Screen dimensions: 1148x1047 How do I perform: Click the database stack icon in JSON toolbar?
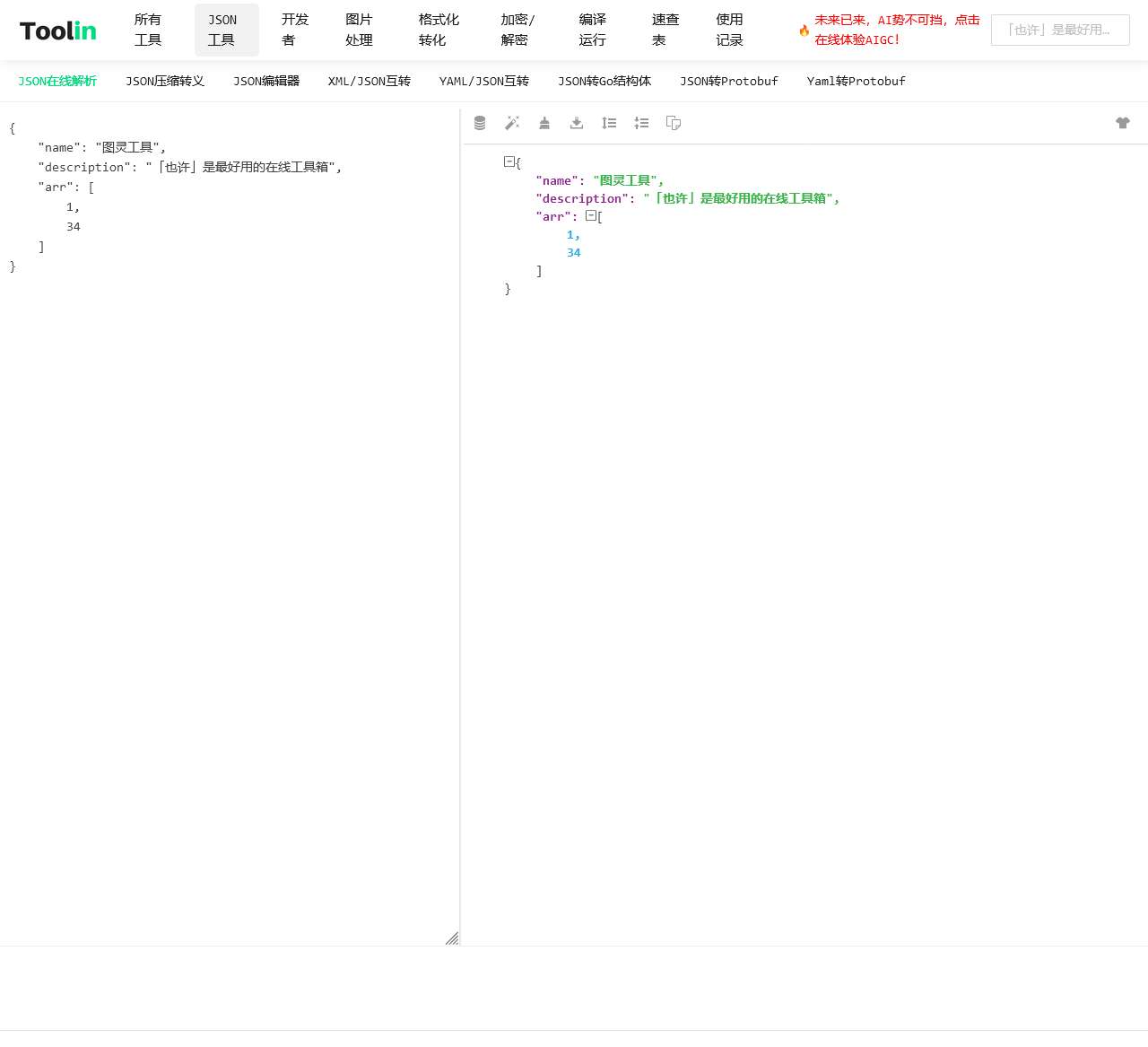[480, 123]
